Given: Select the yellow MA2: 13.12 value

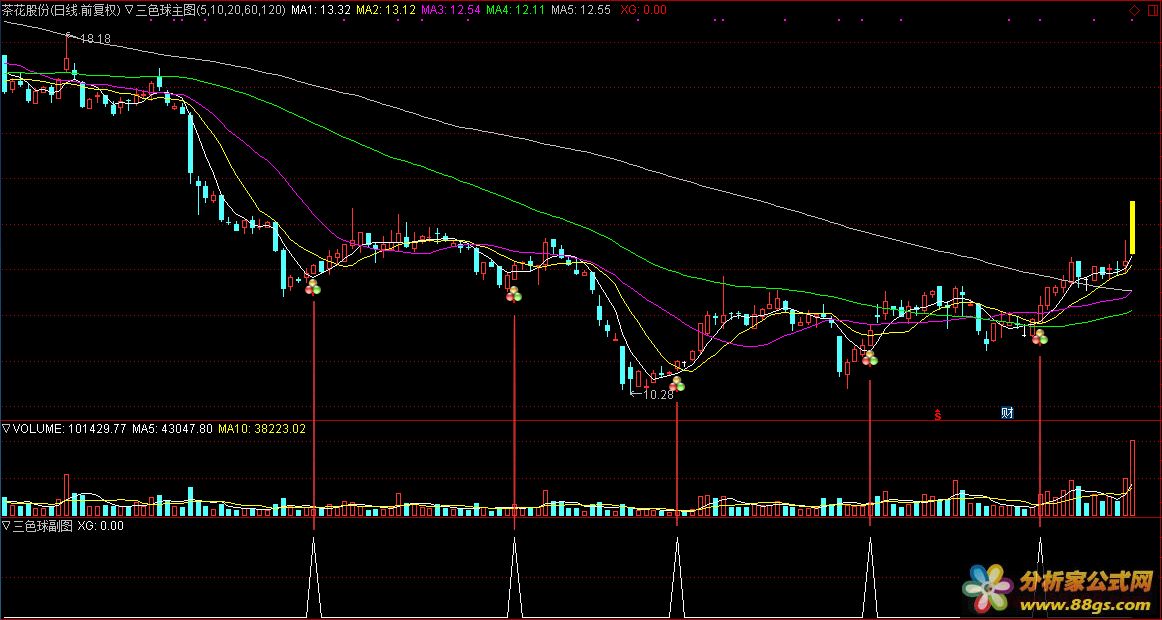Looking at the screenshot, I should 385,10.
